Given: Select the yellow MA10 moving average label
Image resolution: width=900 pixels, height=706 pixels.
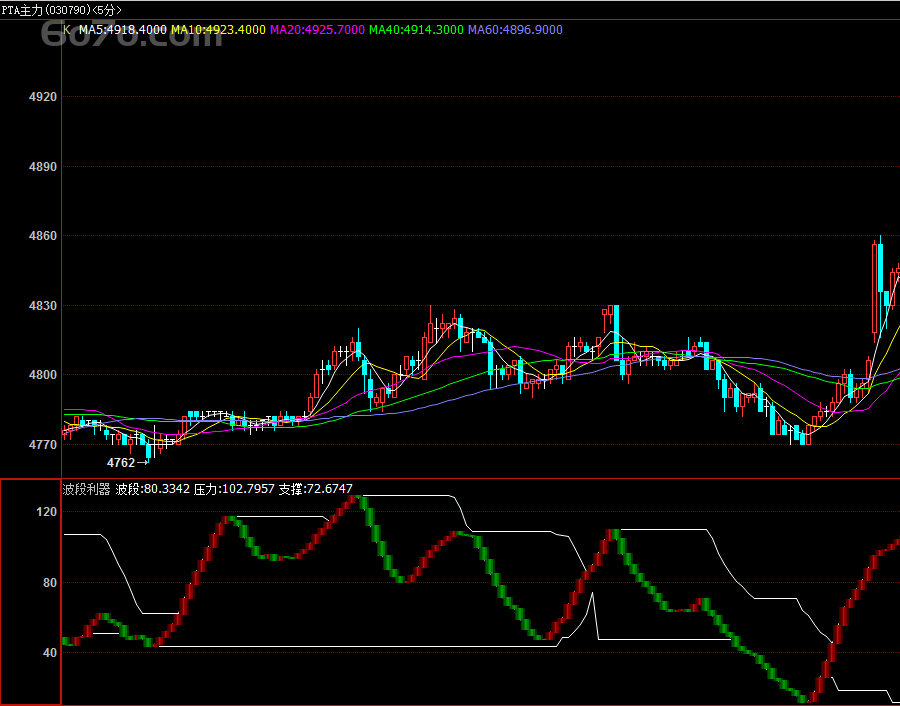Looking at the screenshot, I should [218, 30].
